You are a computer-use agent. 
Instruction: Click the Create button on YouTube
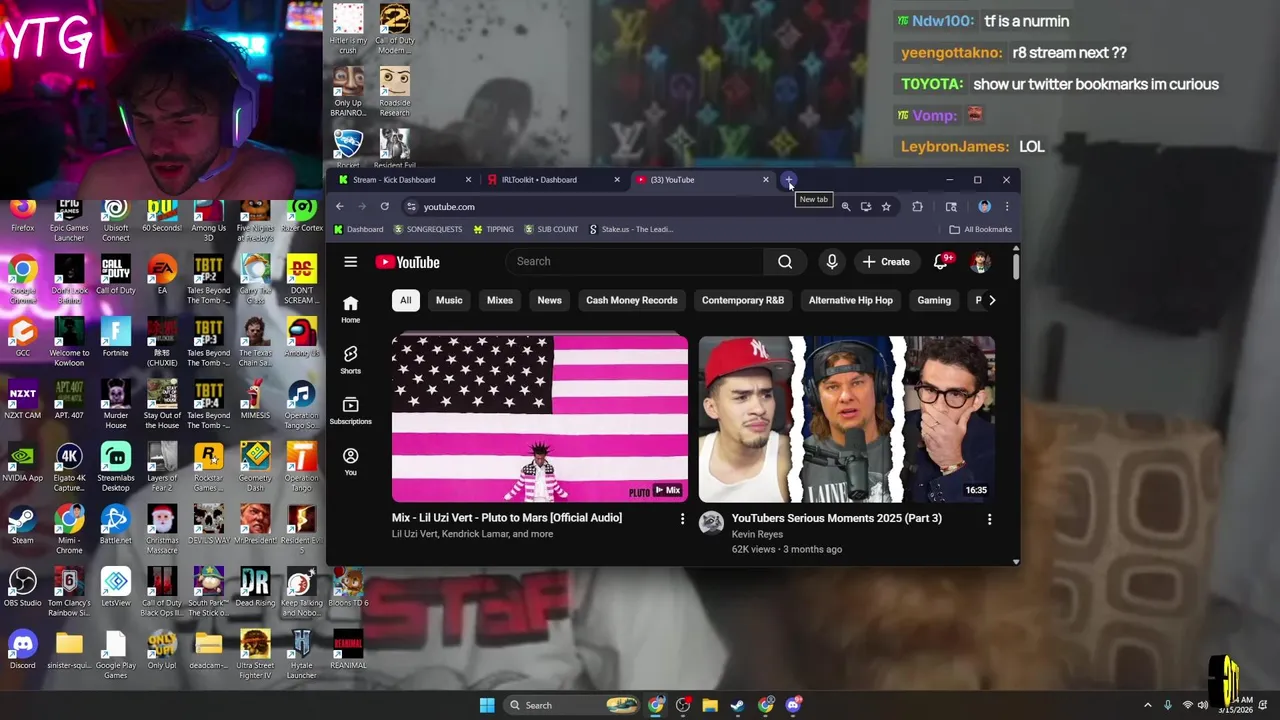(886, 262)
